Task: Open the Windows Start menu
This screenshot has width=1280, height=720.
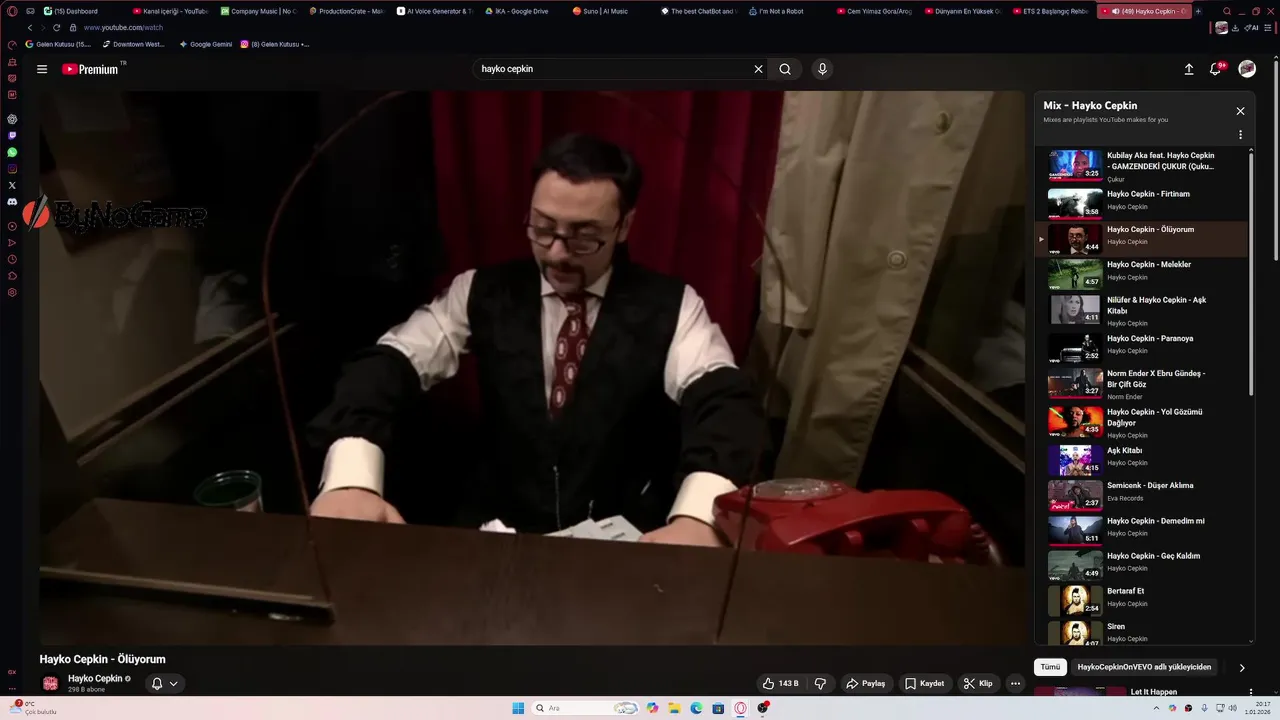Action: click(518, 708)
